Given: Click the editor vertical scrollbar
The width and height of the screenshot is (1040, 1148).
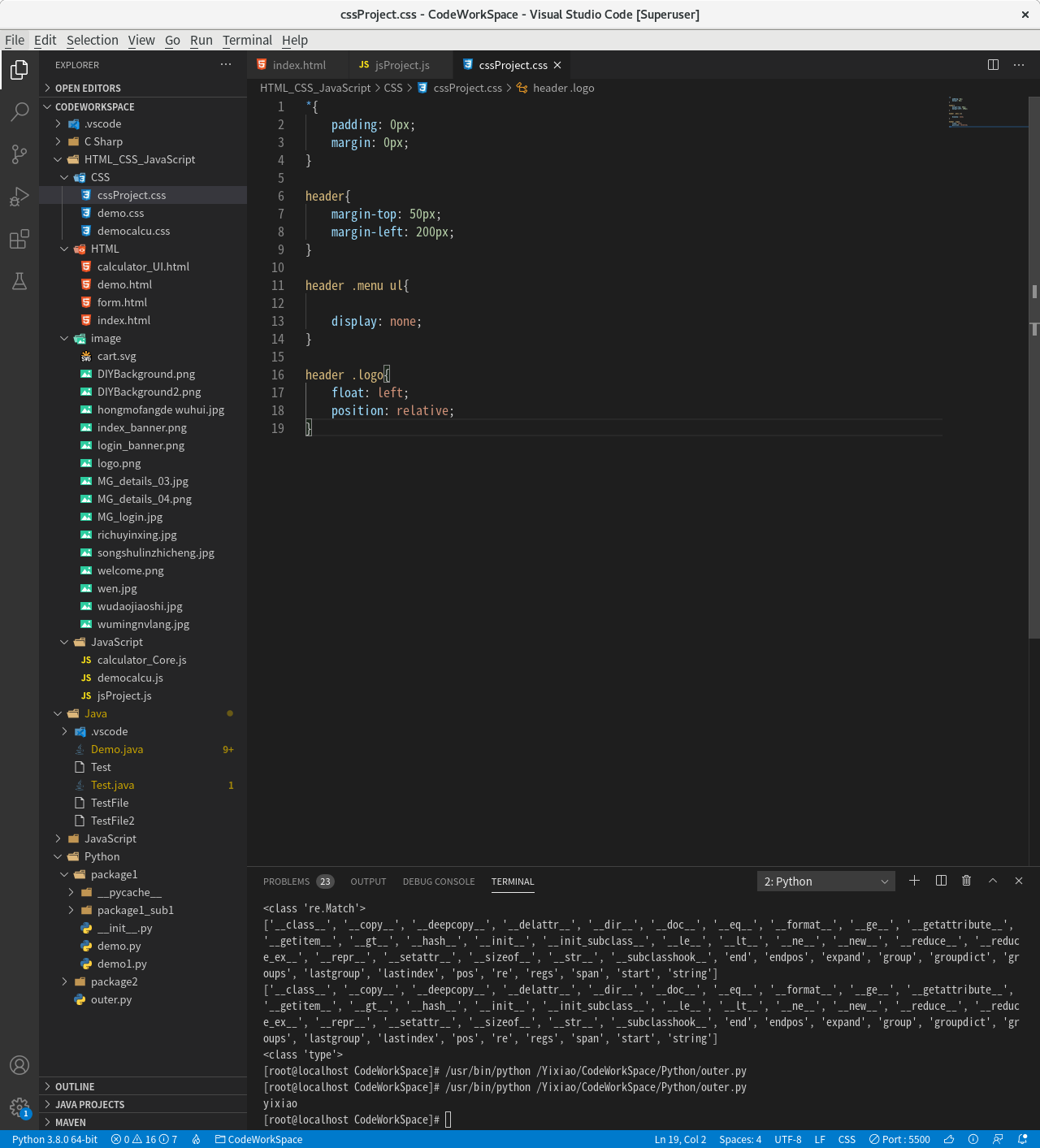Looking at the screenshot, I should 1034,366.
